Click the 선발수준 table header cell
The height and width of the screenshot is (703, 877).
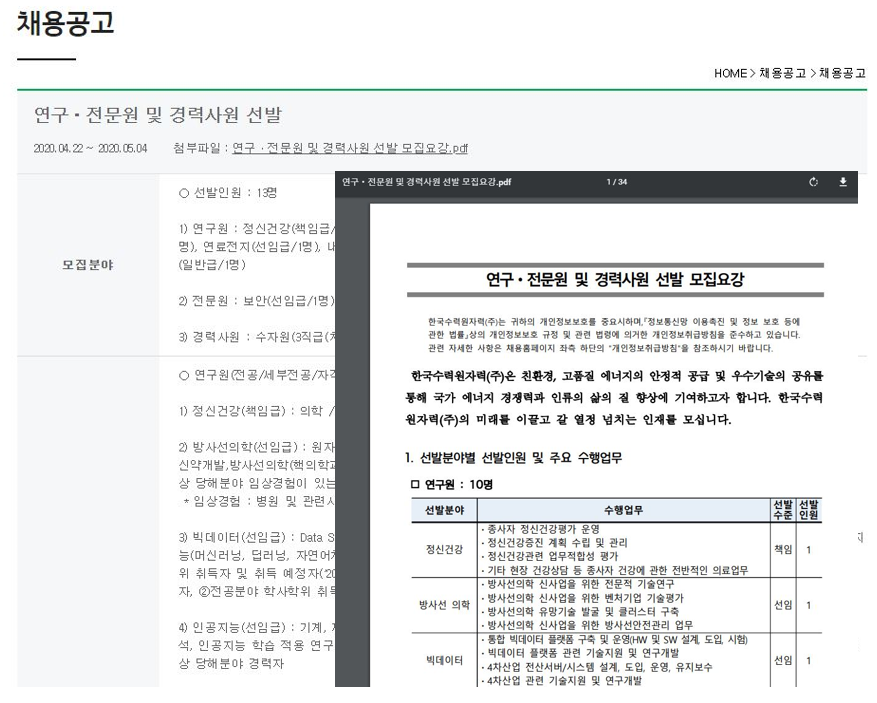pyautogui.click(x=782, y=510)
